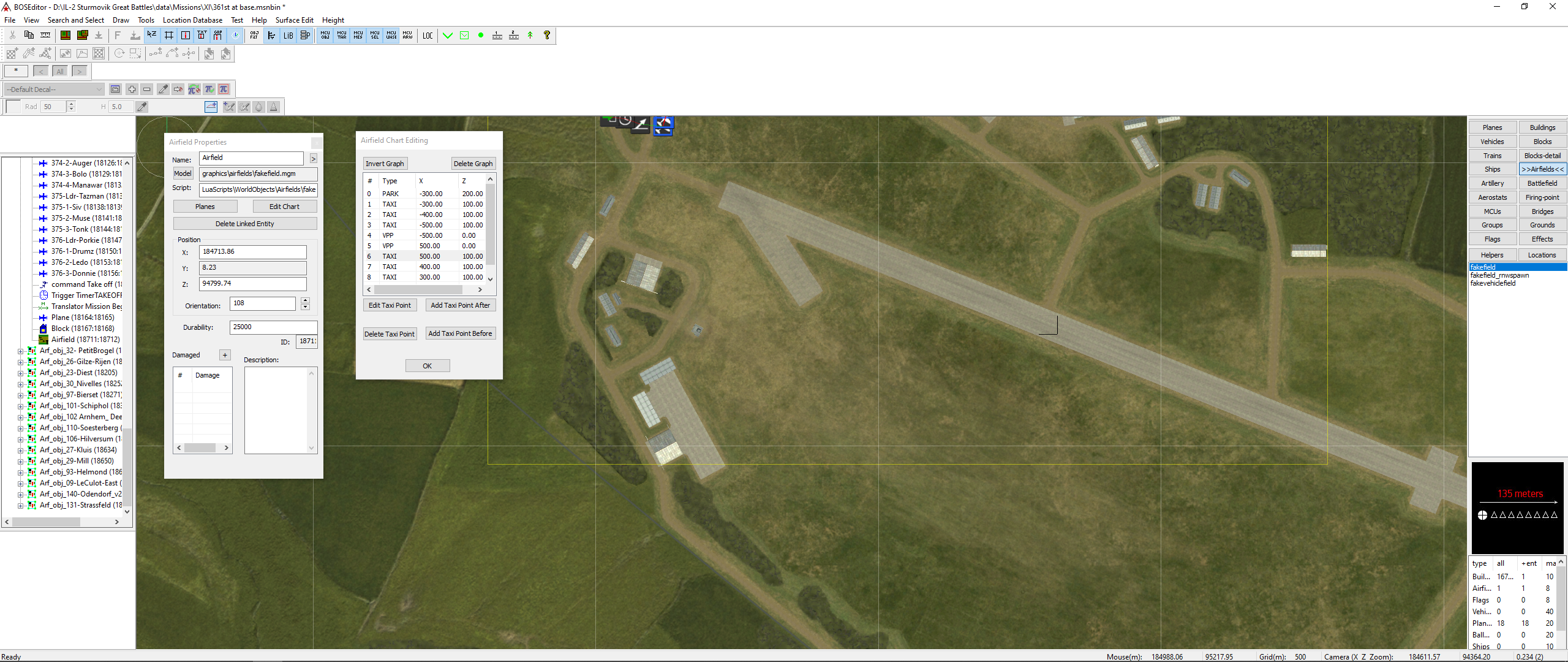The image size is (1568, 662).
Task: Select the Airfield (18711:18712) tree item
Action: (x=85, y=340)
